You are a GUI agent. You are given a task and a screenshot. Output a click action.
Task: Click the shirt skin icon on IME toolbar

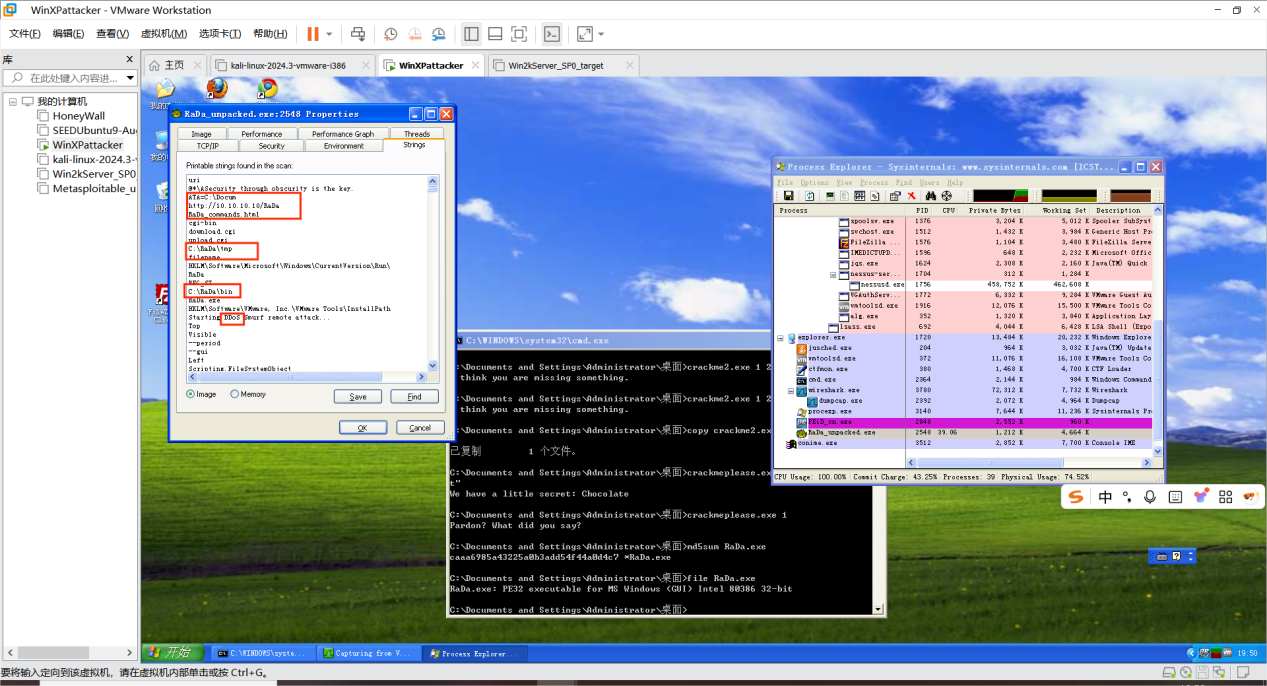coord(1200,497)
